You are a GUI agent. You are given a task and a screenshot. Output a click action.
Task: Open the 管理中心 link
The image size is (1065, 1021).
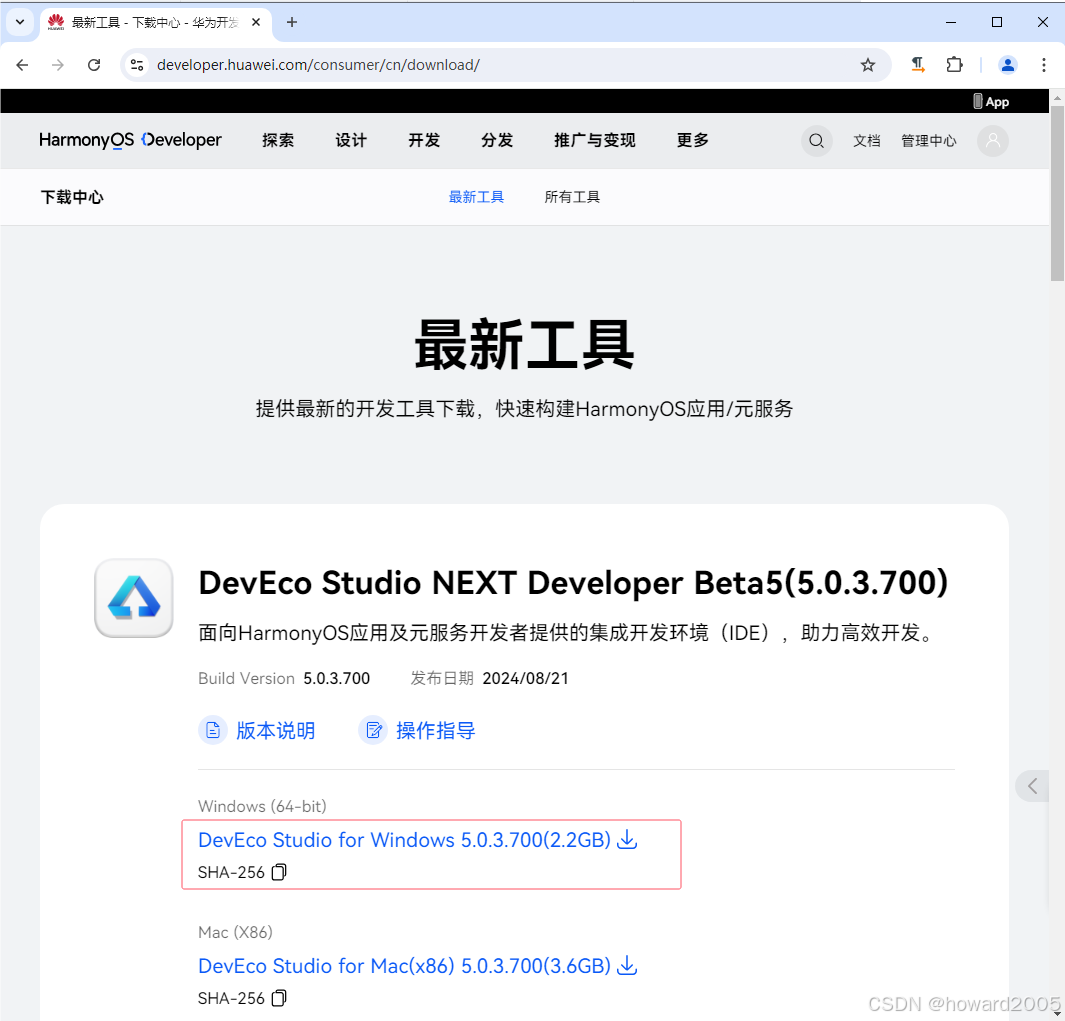coord(928,141)
